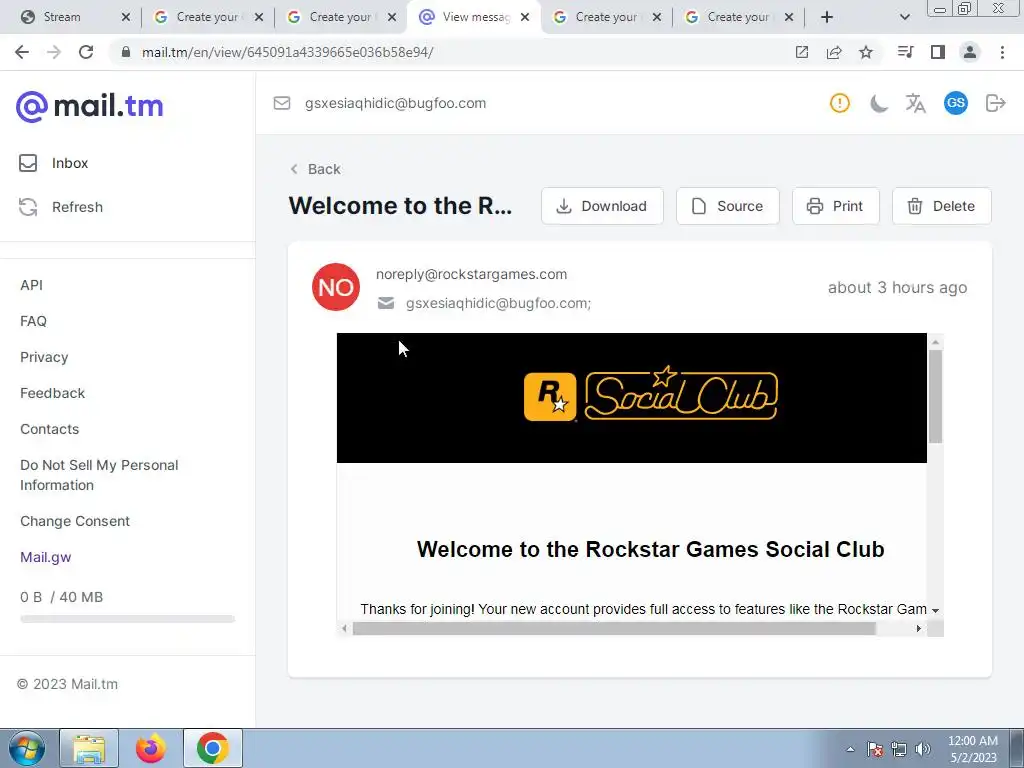Bookmark this page with star
The image size is (1024, 768).
(x=866, y=52)
